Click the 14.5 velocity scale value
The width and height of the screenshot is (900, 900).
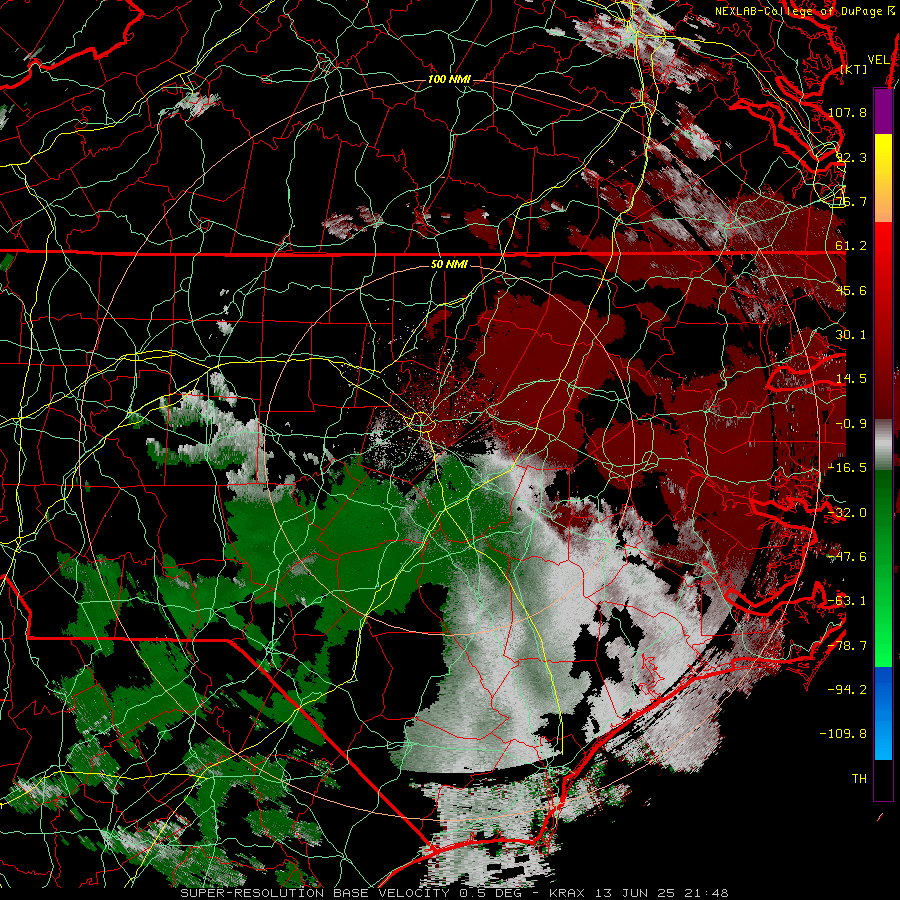851,379
